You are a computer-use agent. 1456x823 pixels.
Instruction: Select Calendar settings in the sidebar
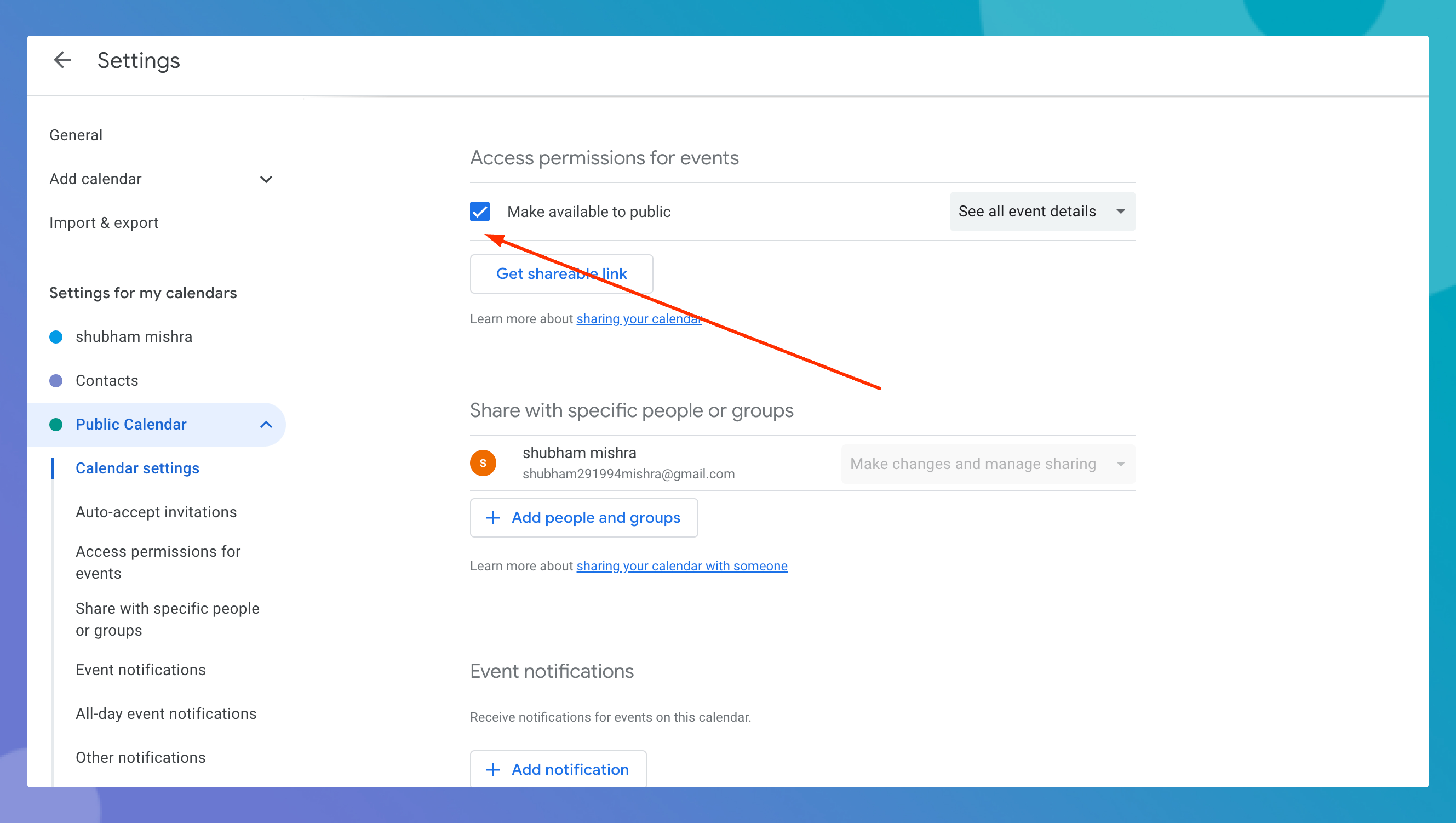coord(137,468)
